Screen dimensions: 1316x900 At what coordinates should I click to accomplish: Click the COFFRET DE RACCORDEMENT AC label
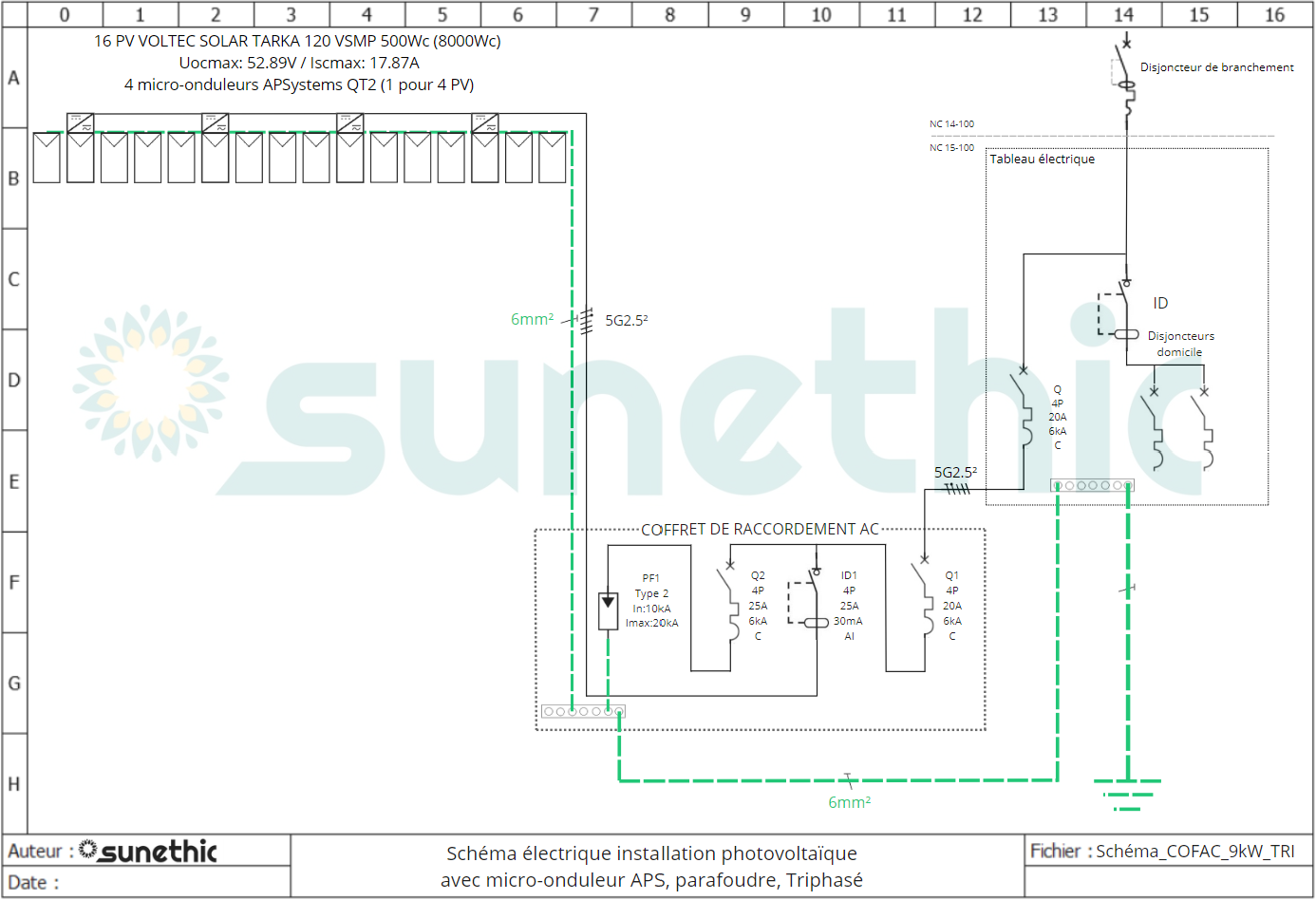(760, 529)
